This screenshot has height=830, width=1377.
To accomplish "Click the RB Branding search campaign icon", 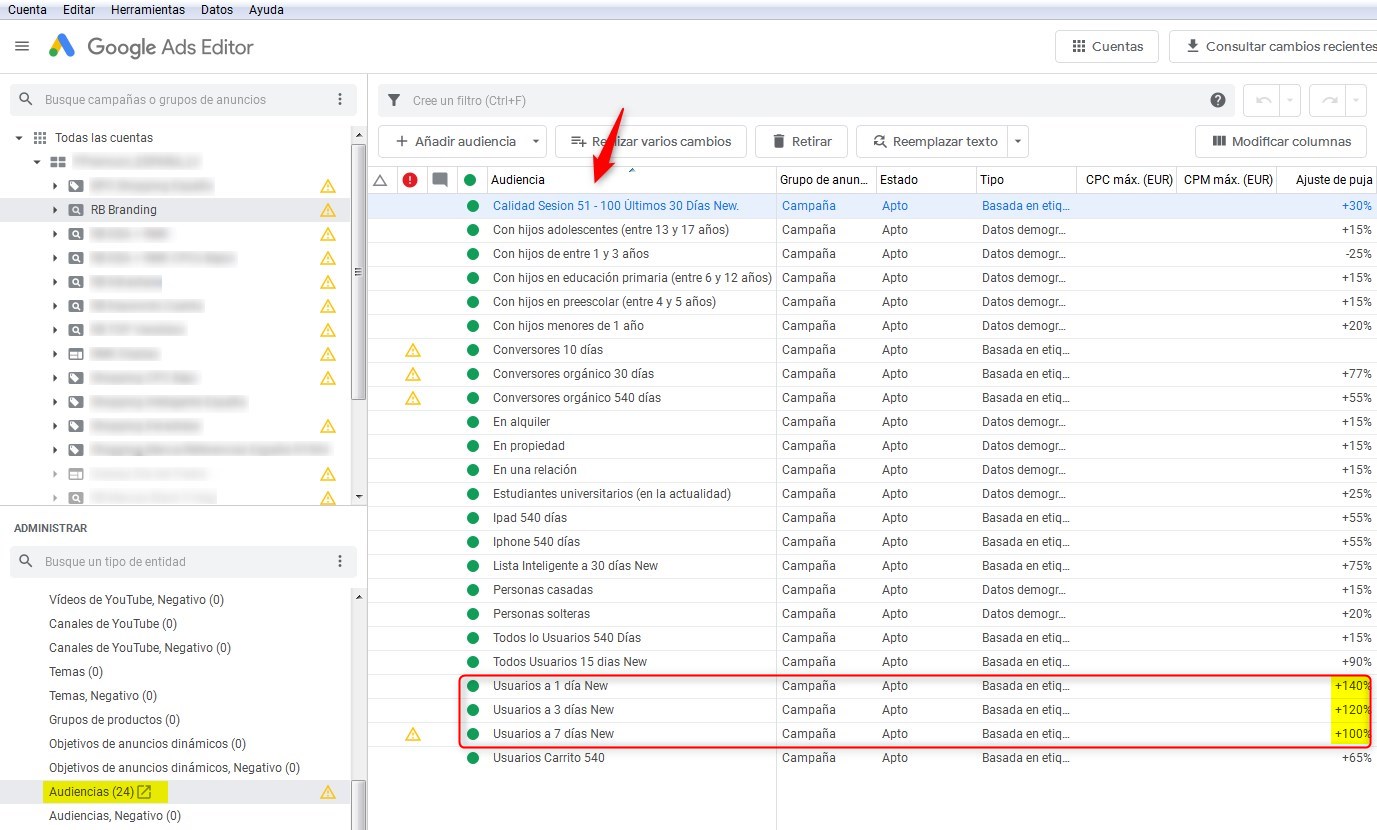I will click(x=75, y=210).
